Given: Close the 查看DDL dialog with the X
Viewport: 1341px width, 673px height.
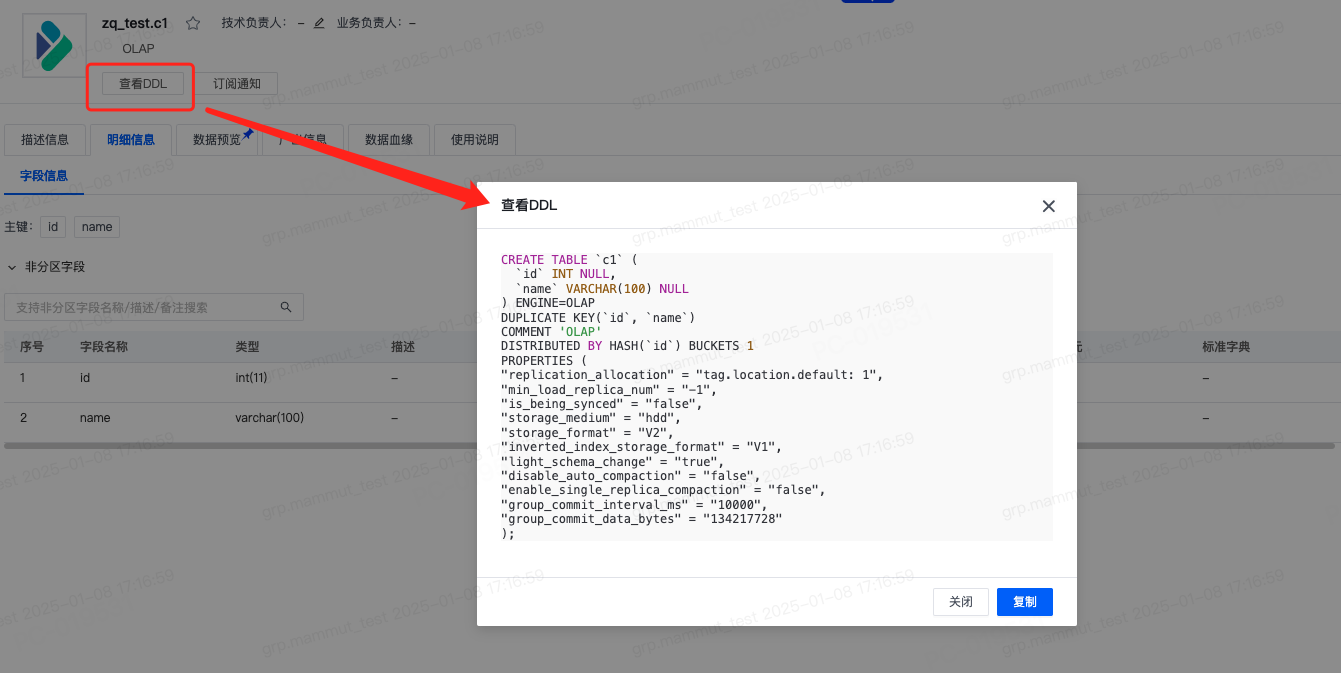Looking at the screenshot, I should [1048, 206].
